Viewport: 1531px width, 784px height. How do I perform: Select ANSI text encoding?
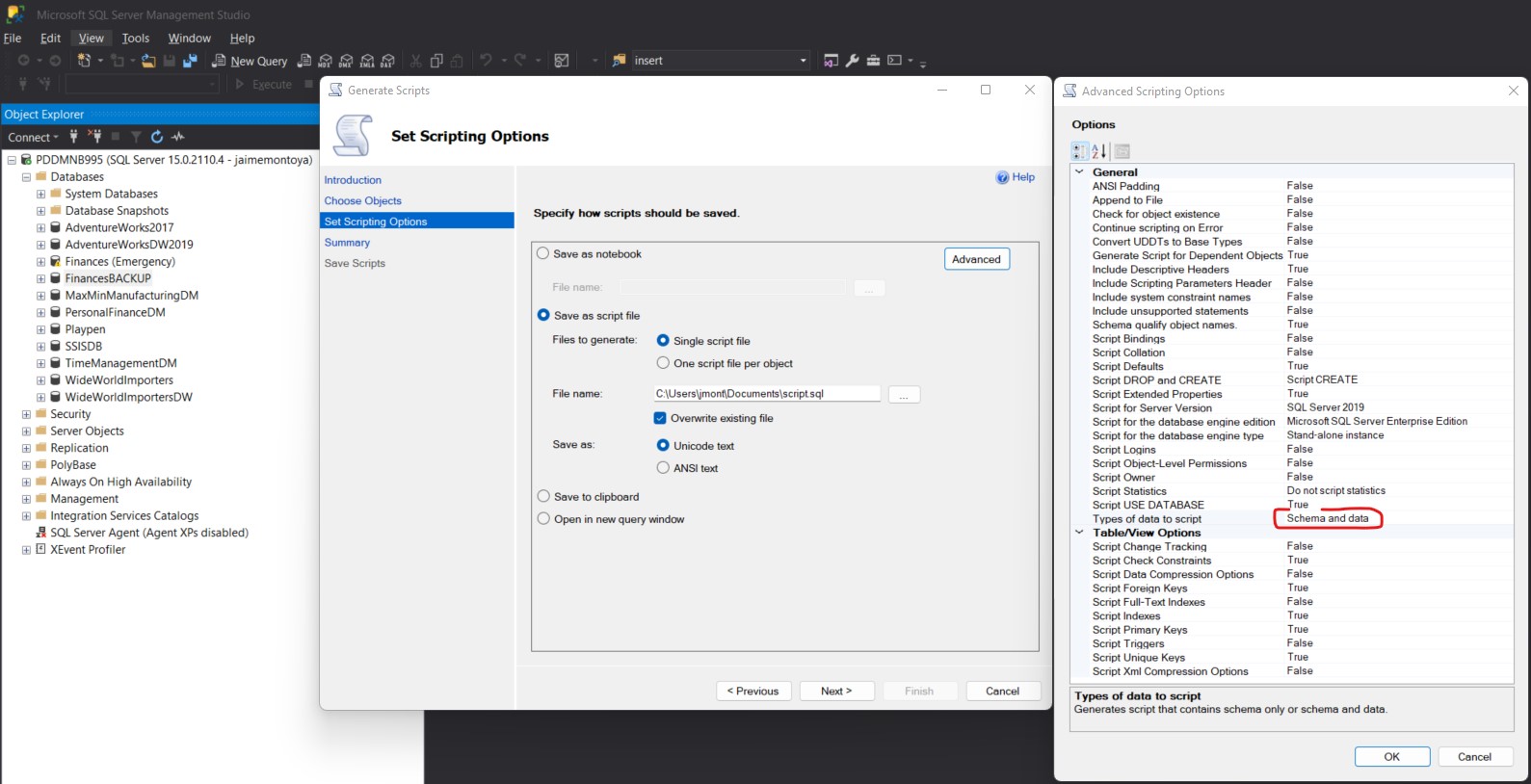pos(663,467)
